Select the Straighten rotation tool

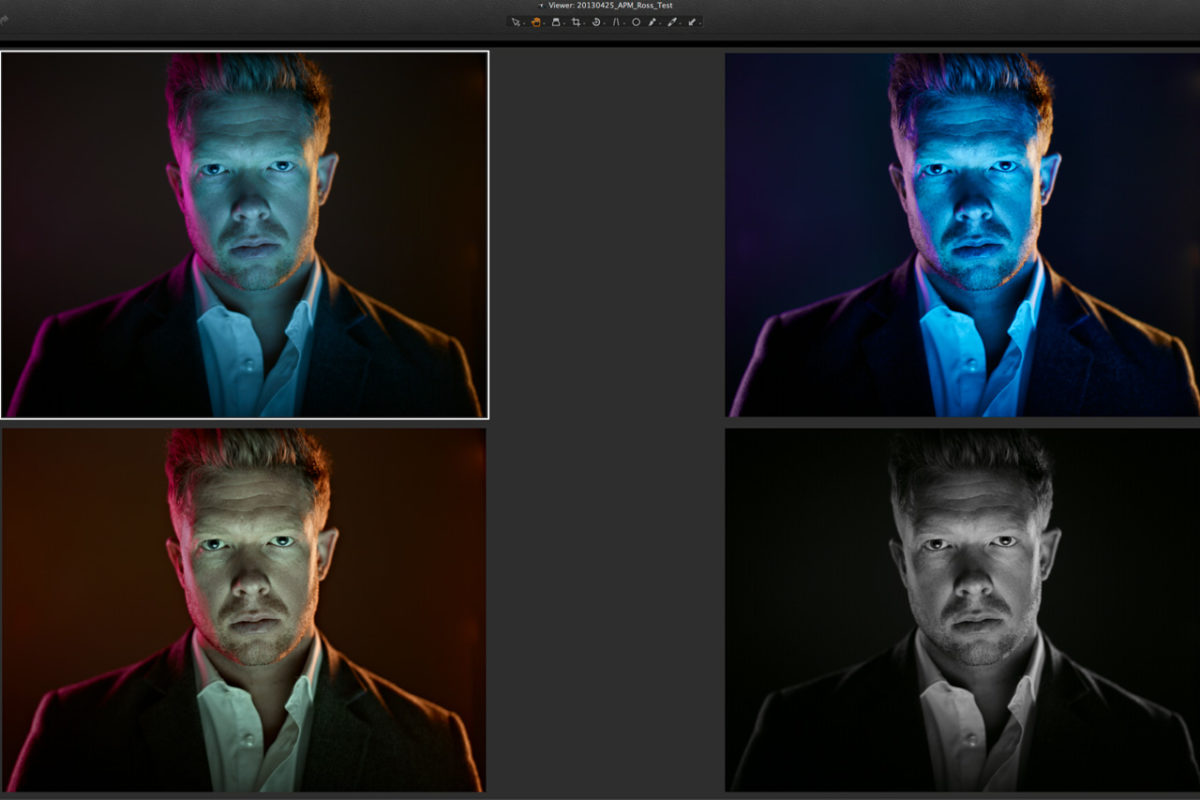tap(597, 23)
